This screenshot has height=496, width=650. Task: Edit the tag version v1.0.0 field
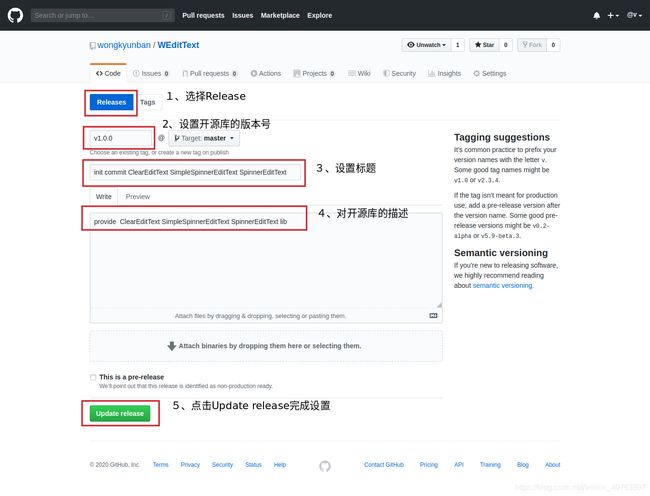pos(121,138)
